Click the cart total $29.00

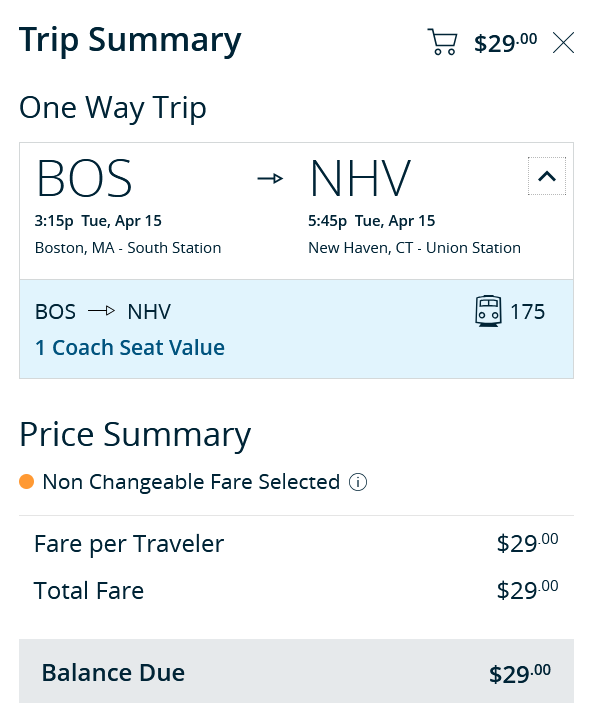coord(505,43)
